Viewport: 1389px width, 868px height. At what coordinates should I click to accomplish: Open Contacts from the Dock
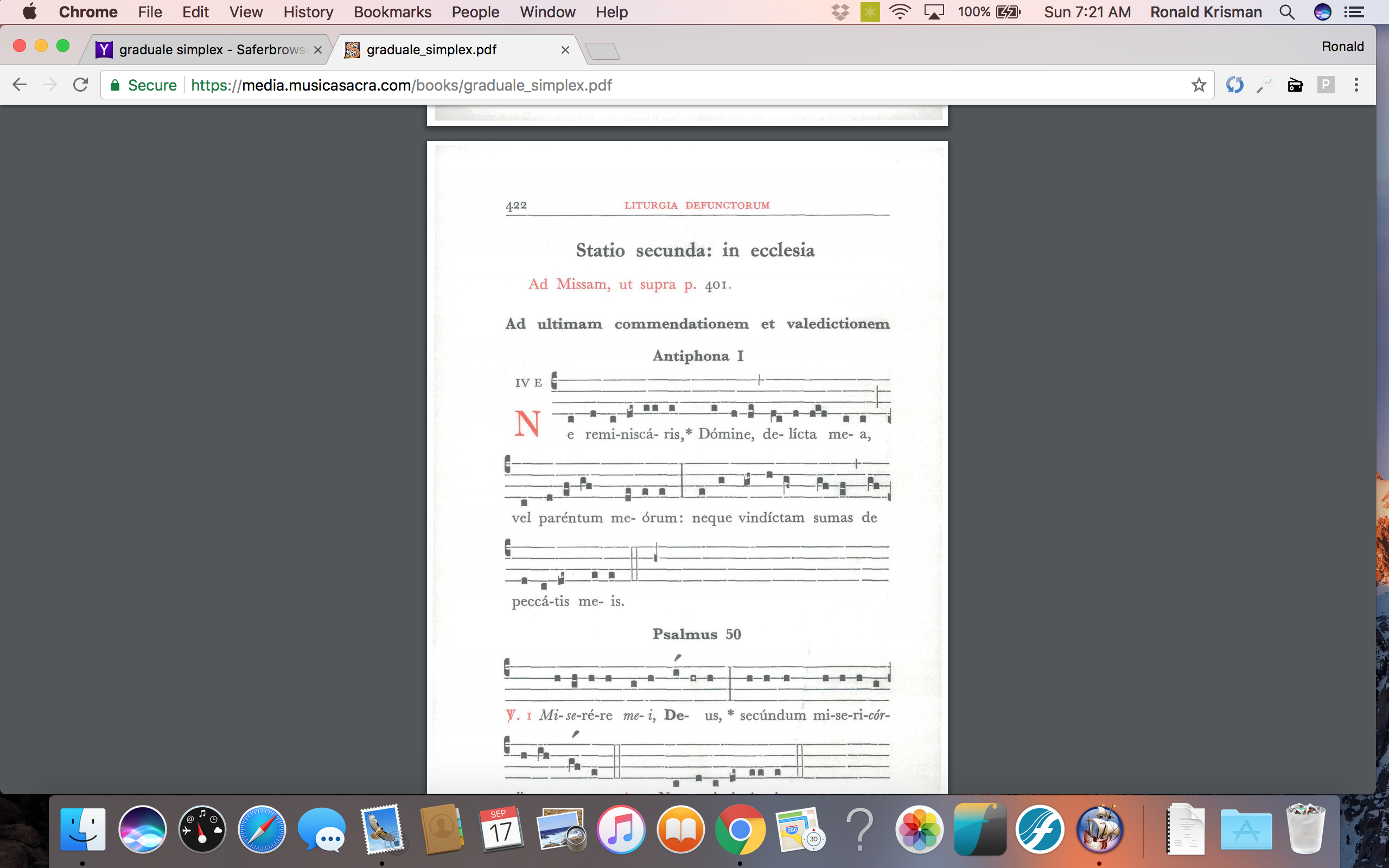click(x=441, y=829)
